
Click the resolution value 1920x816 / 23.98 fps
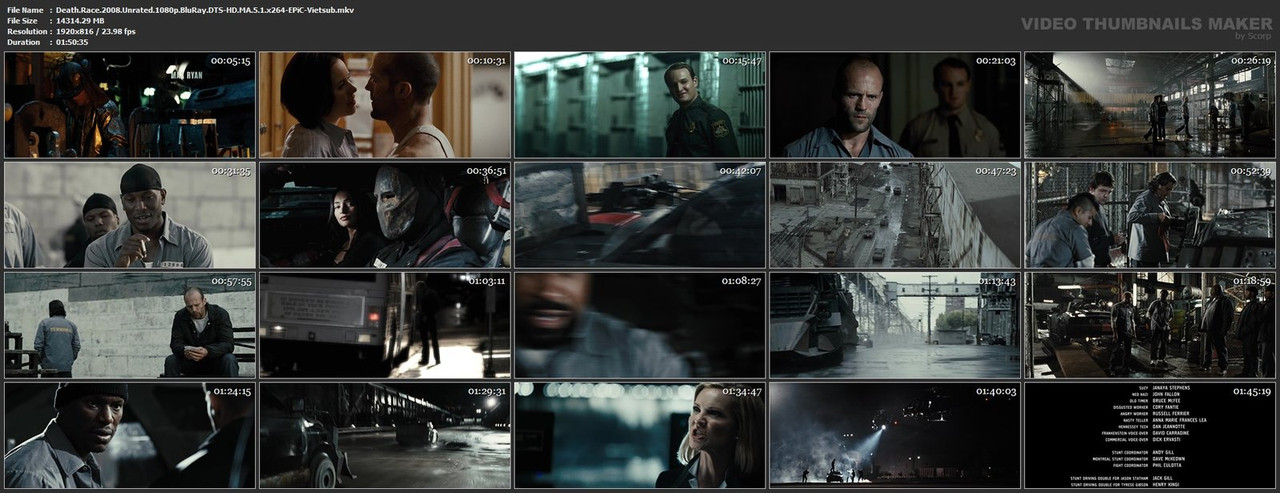pyautogui.click(x=96, y=31)
